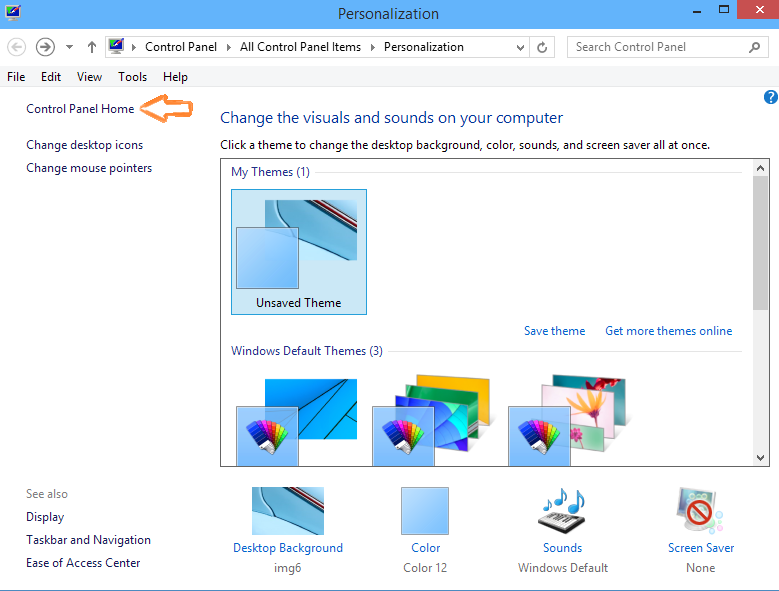This screenshot has width=779, height=591.
Task: Open the Tools menu
Action: tap(132, 77)
